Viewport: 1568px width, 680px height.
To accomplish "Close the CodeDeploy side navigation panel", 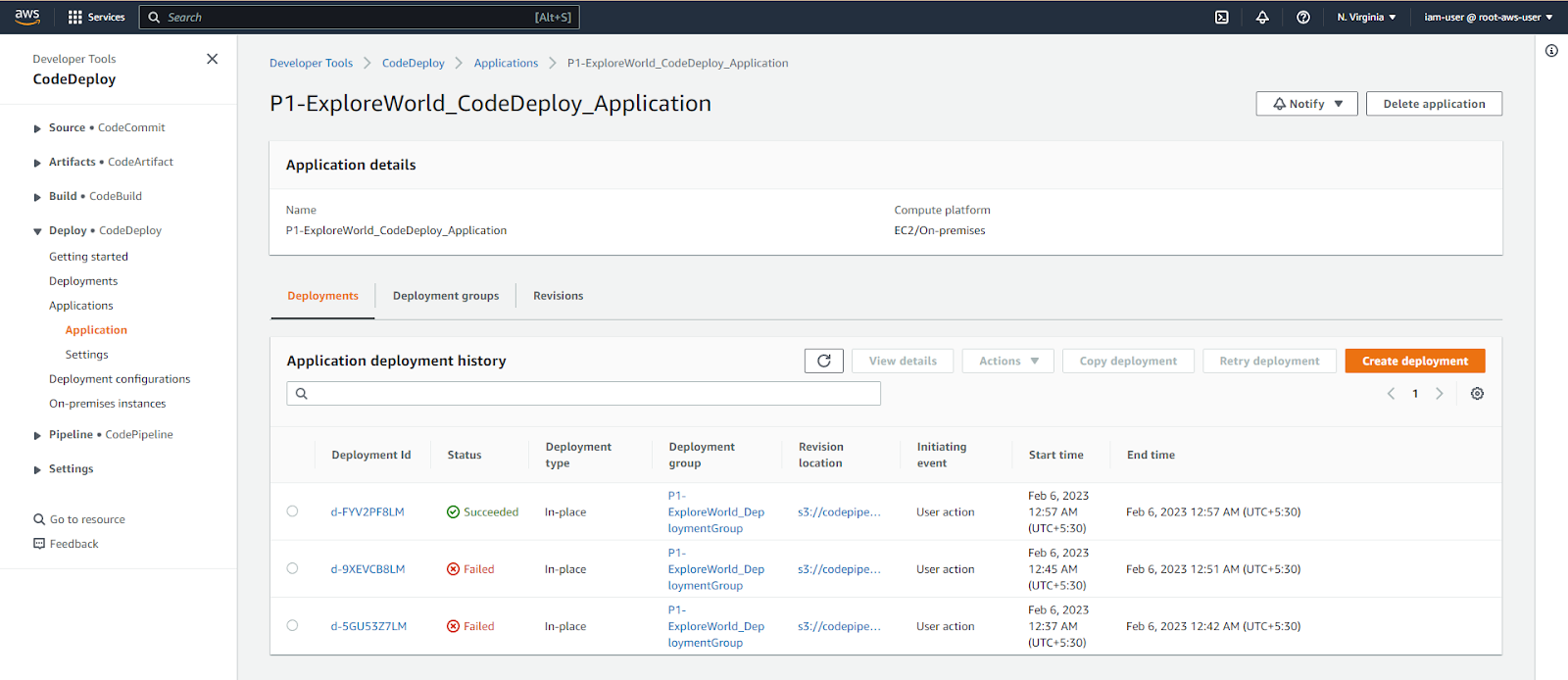I will point(212,59).
